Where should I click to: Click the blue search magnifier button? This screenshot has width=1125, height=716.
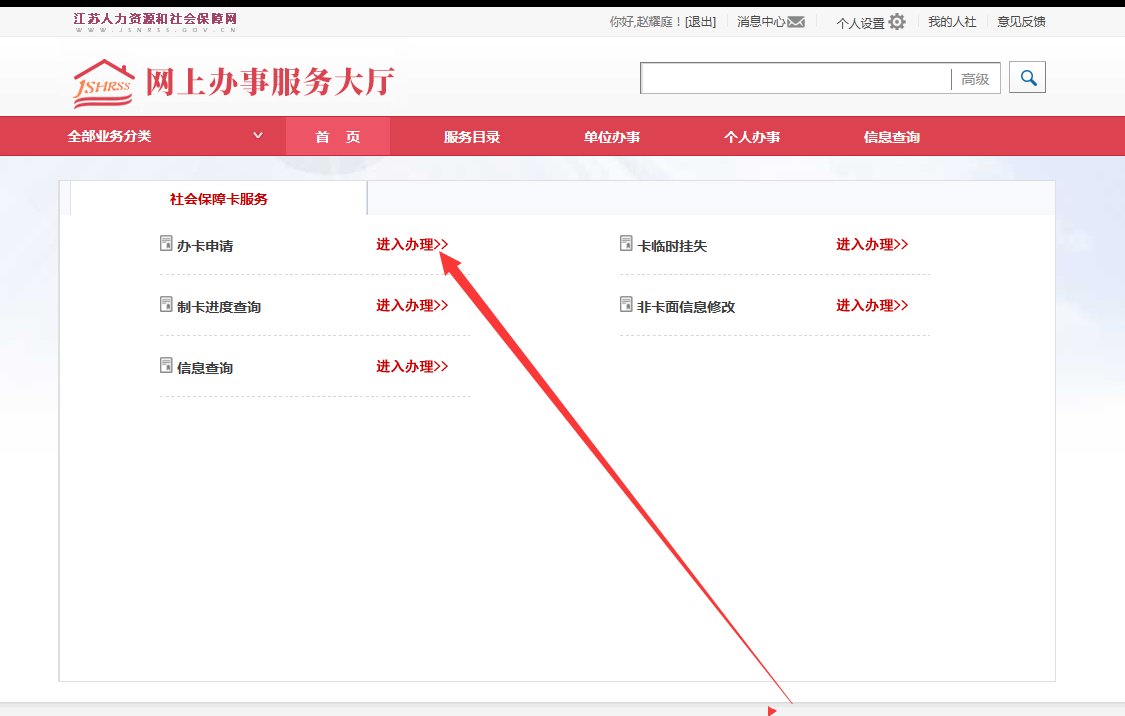pyautogui.click(x=1028, y=77)
